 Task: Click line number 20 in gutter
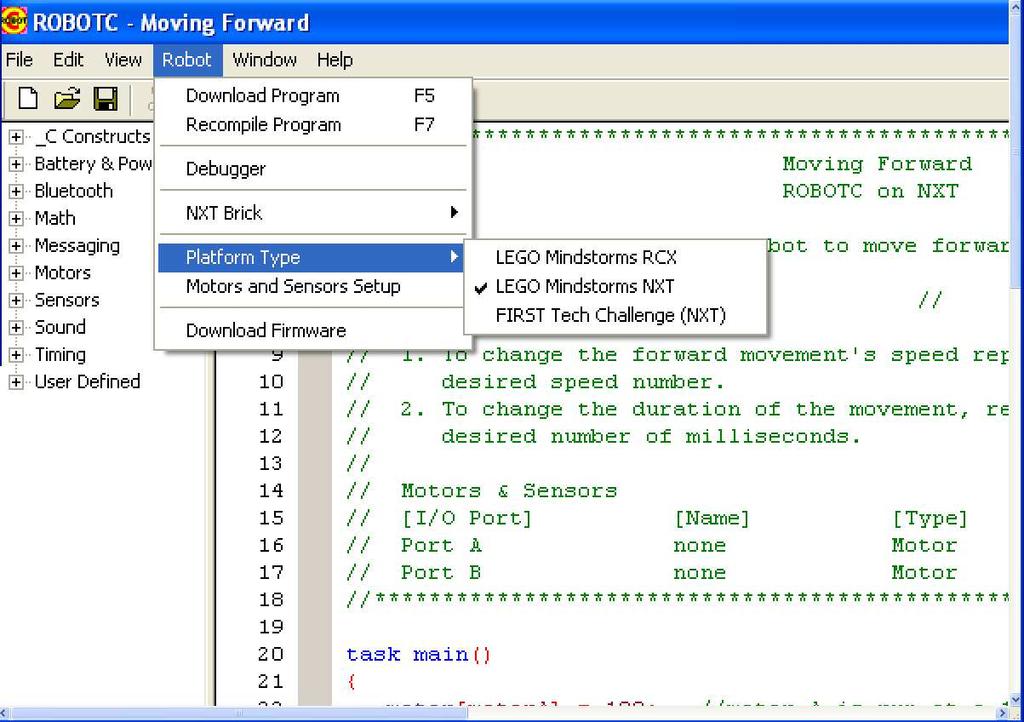[271, 654]
